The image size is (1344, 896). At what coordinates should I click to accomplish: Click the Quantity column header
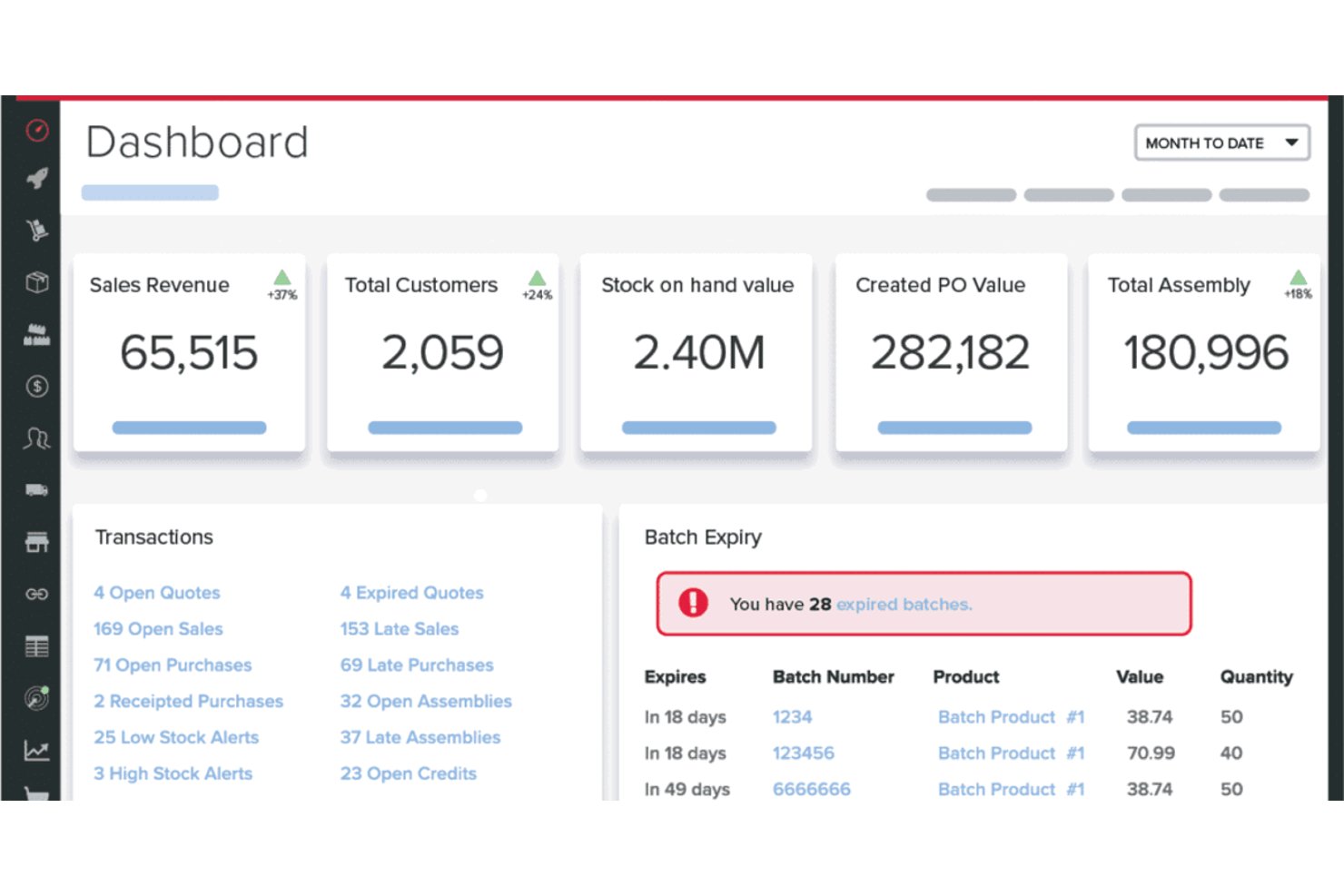point(1257,677)
